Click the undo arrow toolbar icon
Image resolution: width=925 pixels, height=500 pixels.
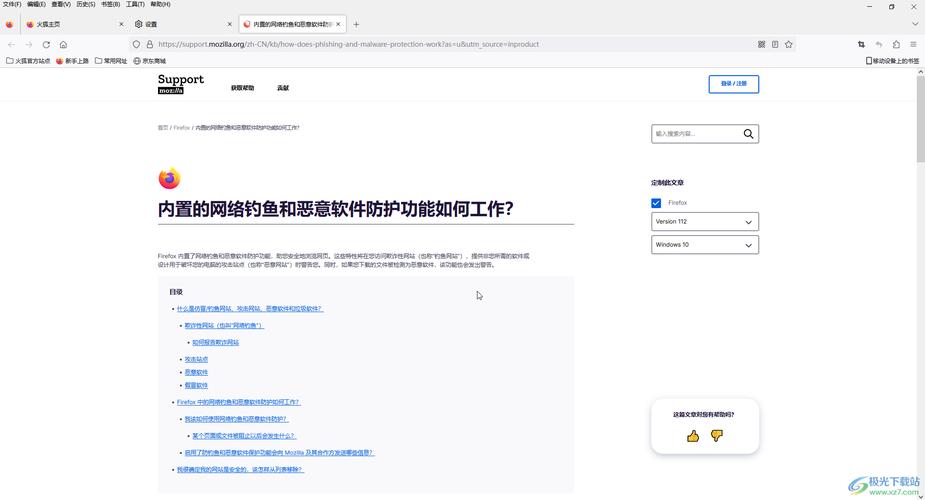click(879, 44)
